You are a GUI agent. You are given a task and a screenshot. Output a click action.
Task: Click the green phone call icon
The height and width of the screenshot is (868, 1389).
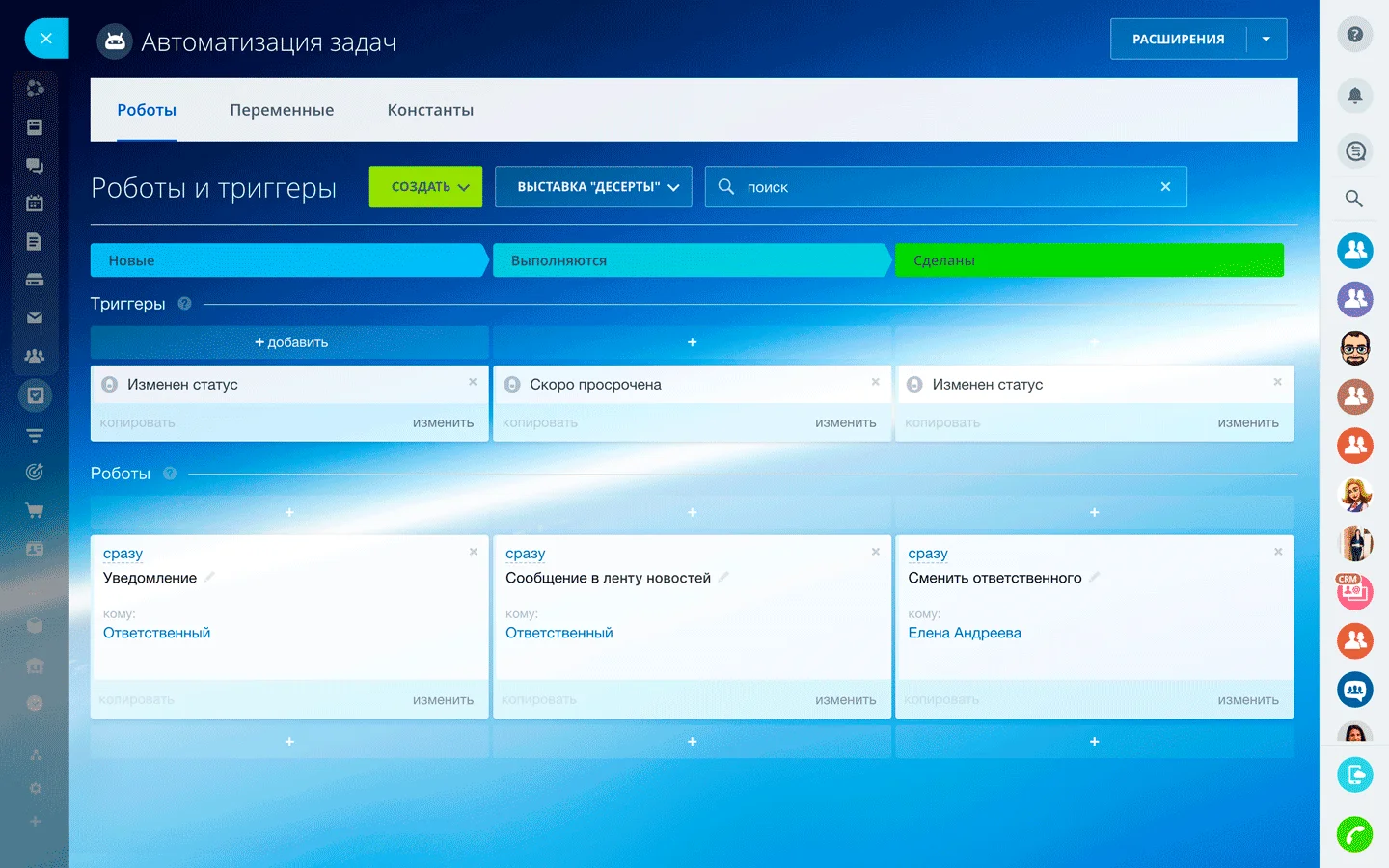click(x=1354, y=834)
